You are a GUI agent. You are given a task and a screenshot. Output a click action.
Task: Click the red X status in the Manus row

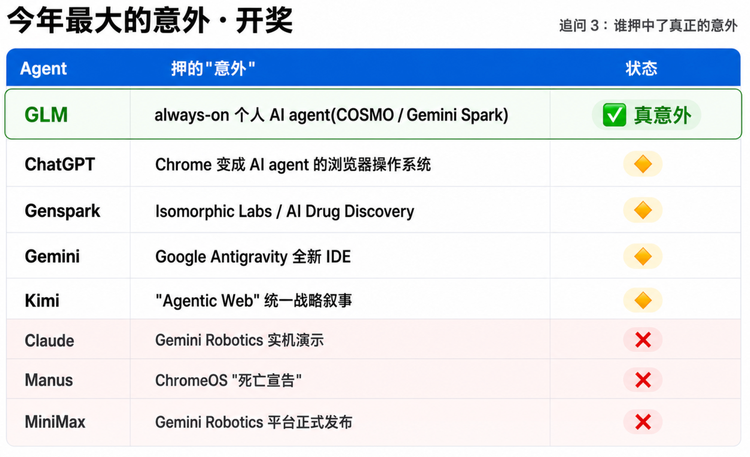[643, 380]
